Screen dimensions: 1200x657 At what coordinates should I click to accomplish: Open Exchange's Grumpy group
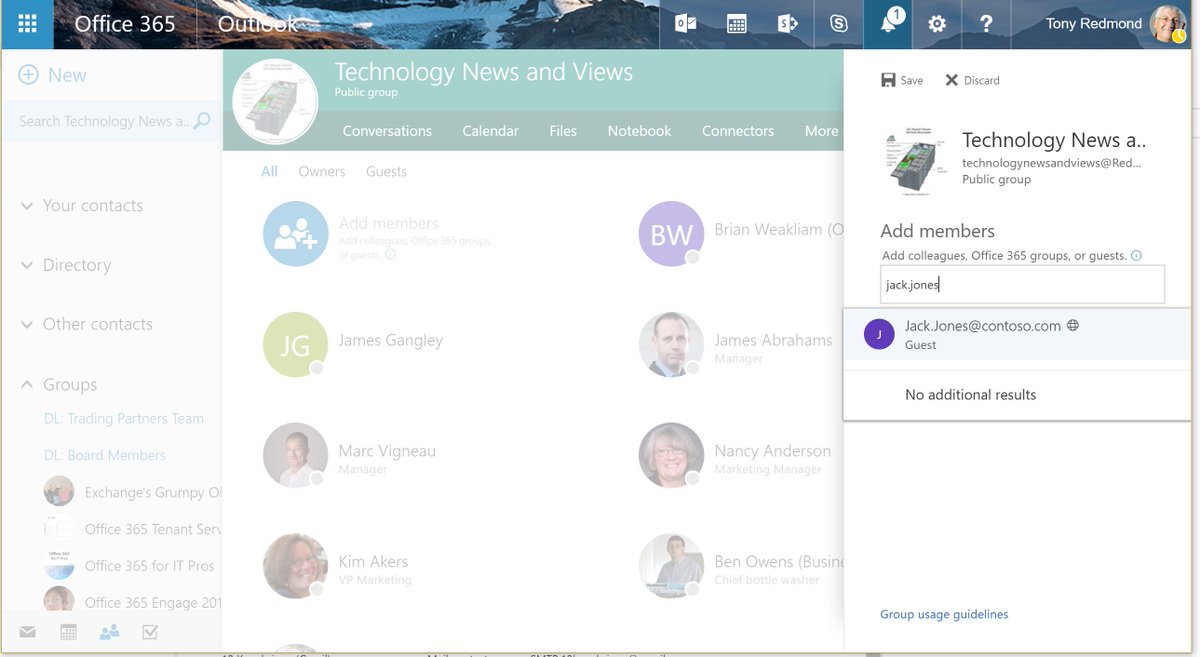[x=132, y=492]
